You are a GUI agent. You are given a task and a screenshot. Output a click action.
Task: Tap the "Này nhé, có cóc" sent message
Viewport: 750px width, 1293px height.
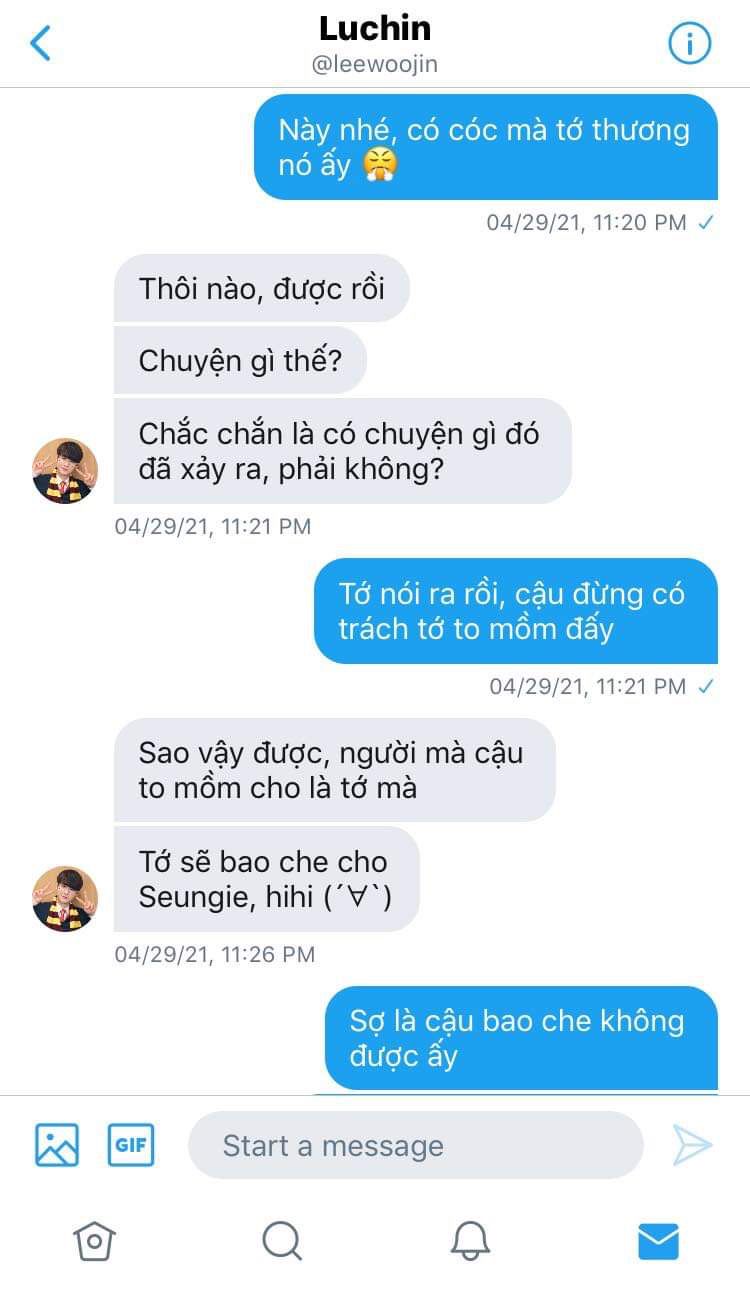485,147
